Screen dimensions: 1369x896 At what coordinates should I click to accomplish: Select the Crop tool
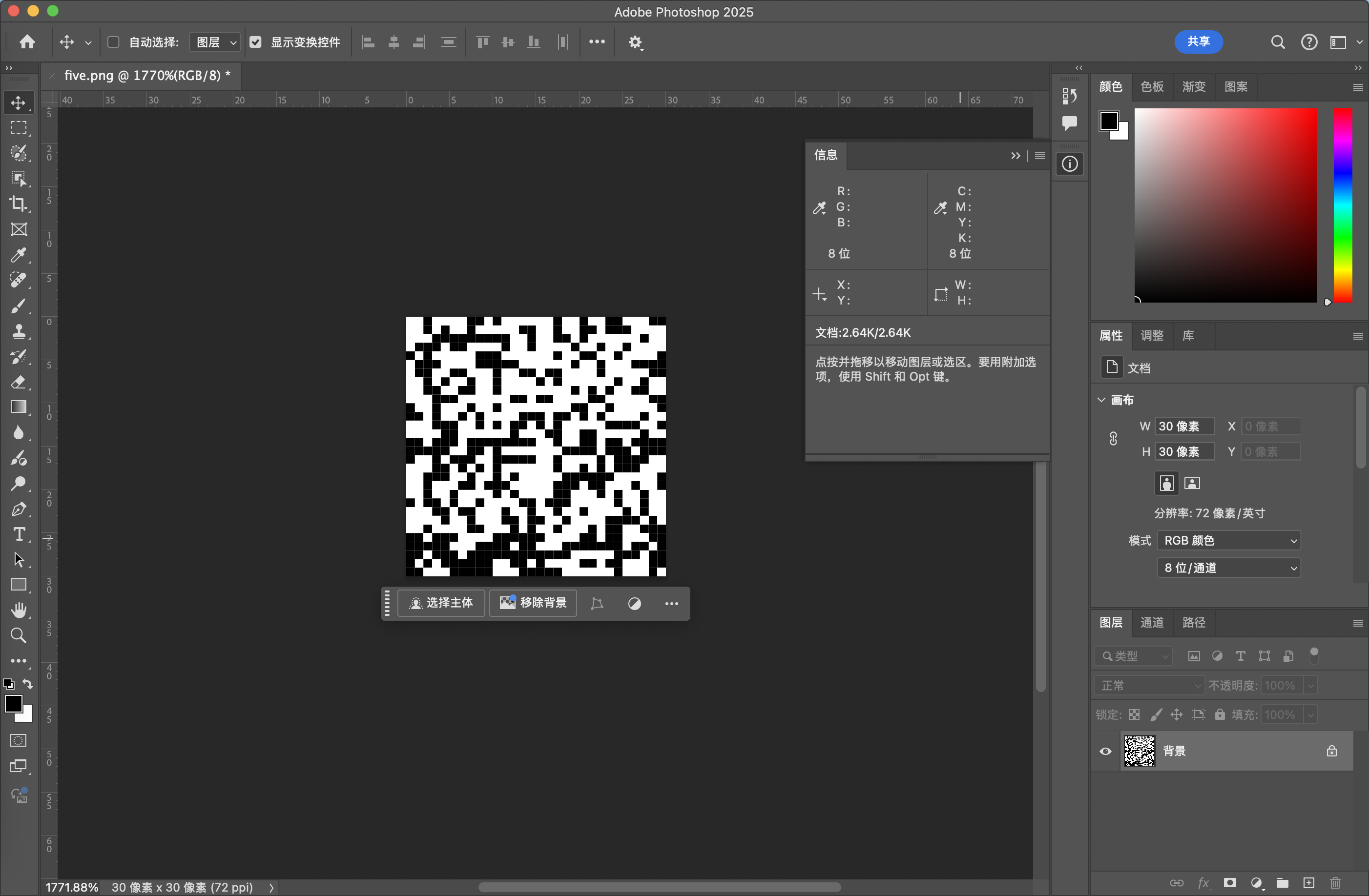click(19, 204)
